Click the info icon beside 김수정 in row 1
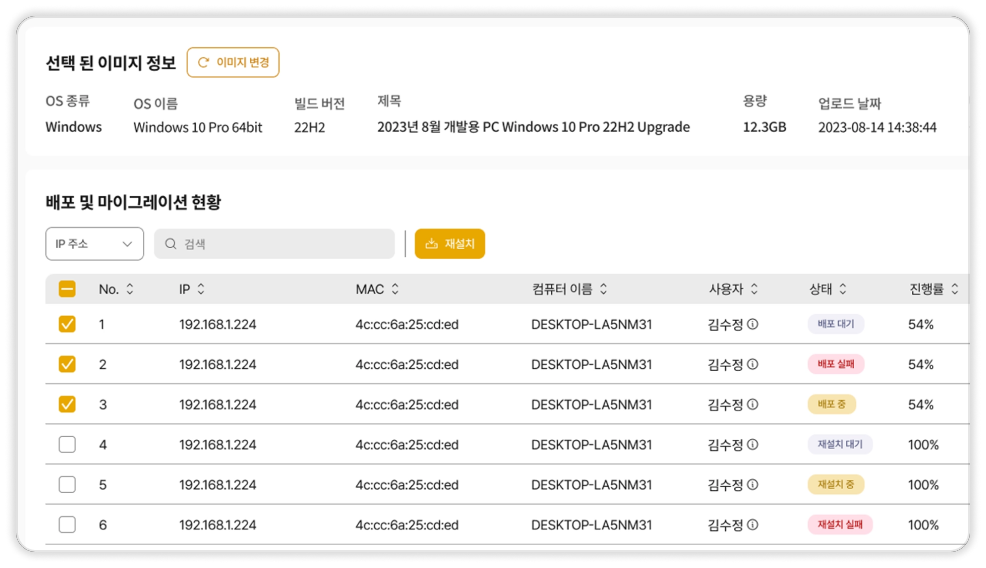 753,324
